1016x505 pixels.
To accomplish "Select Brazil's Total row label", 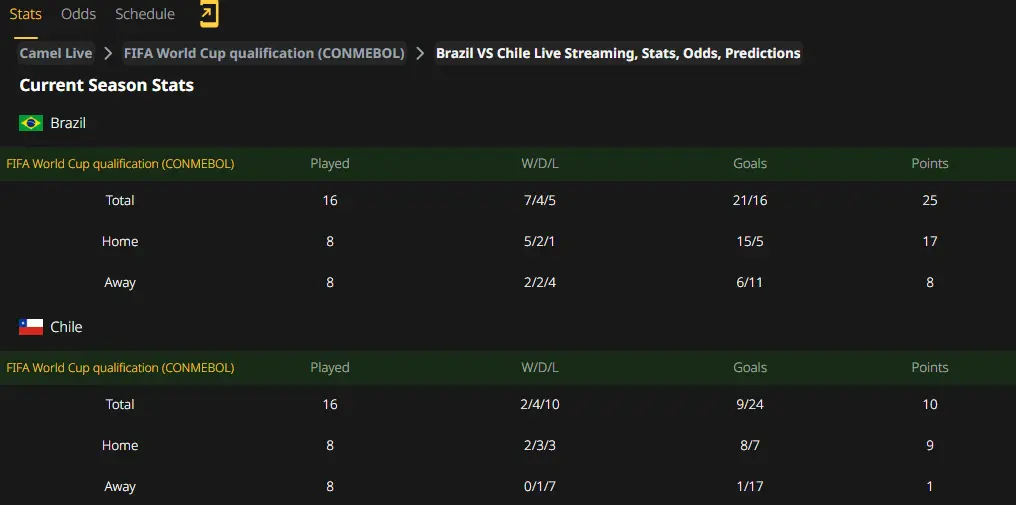I will click(x=120, y=200).
